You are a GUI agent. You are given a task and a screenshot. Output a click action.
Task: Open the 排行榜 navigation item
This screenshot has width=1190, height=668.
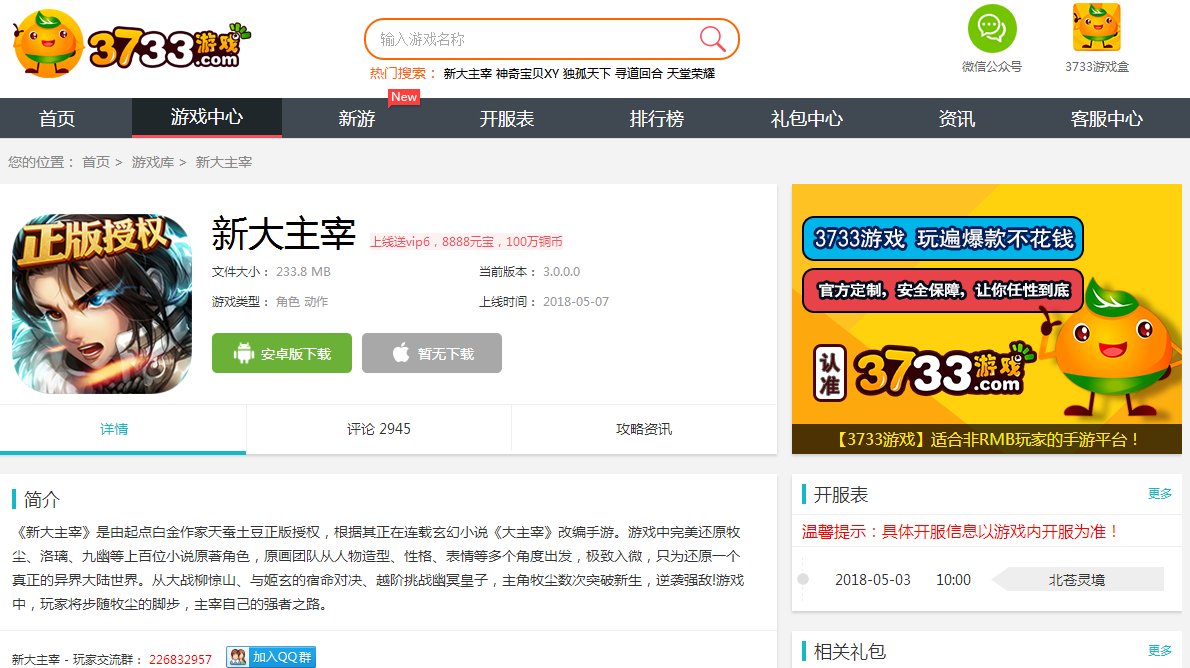click(x=656, y=118)
